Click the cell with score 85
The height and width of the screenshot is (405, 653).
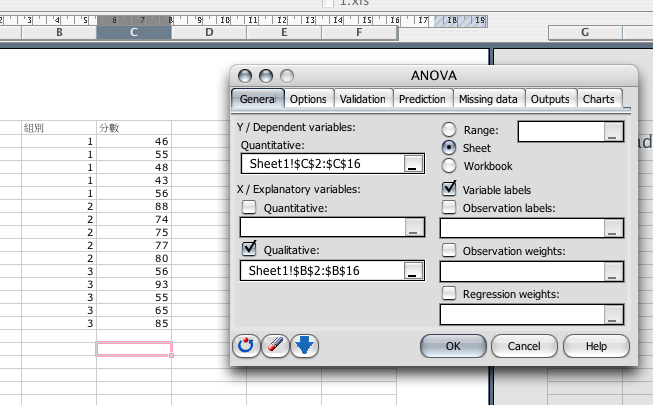point(134,323)
